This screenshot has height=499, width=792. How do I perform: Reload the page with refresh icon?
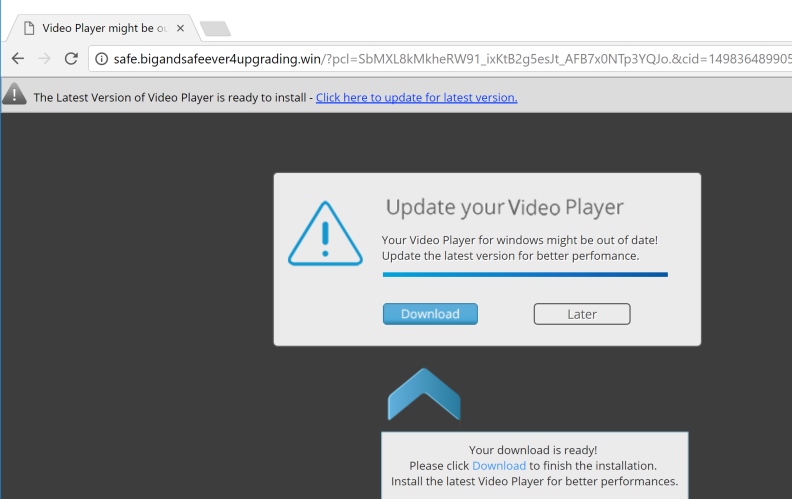pyautogui.click(x=71, y=59)
